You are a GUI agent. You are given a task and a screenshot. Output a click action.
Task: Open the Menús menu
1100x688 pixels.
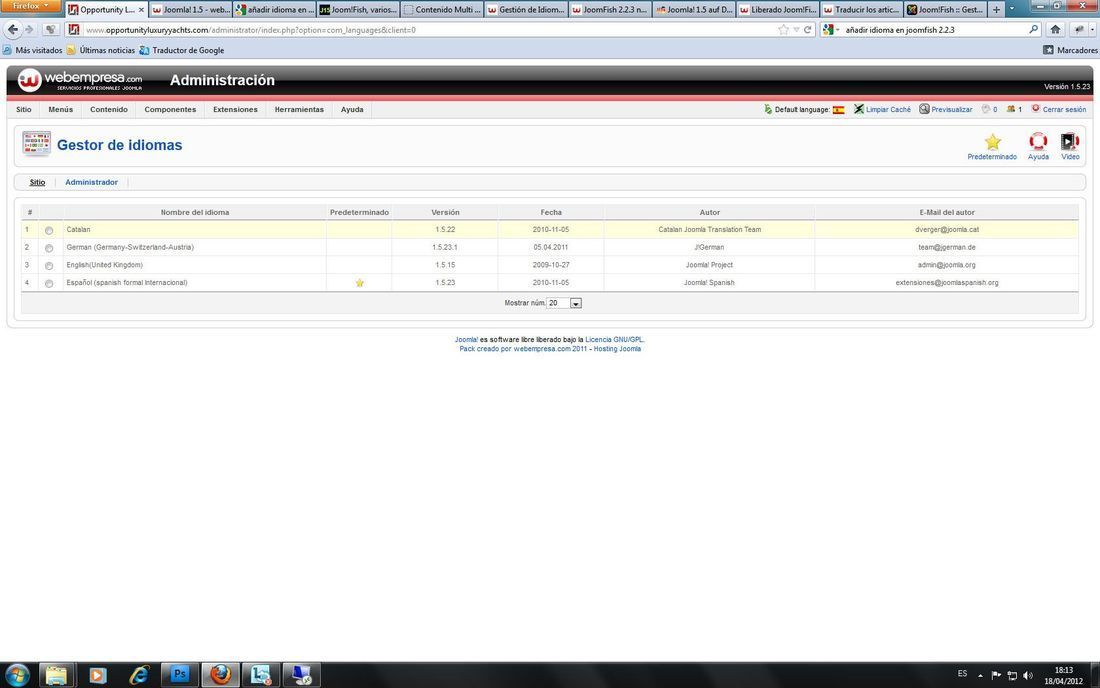(x=60, y=109)
